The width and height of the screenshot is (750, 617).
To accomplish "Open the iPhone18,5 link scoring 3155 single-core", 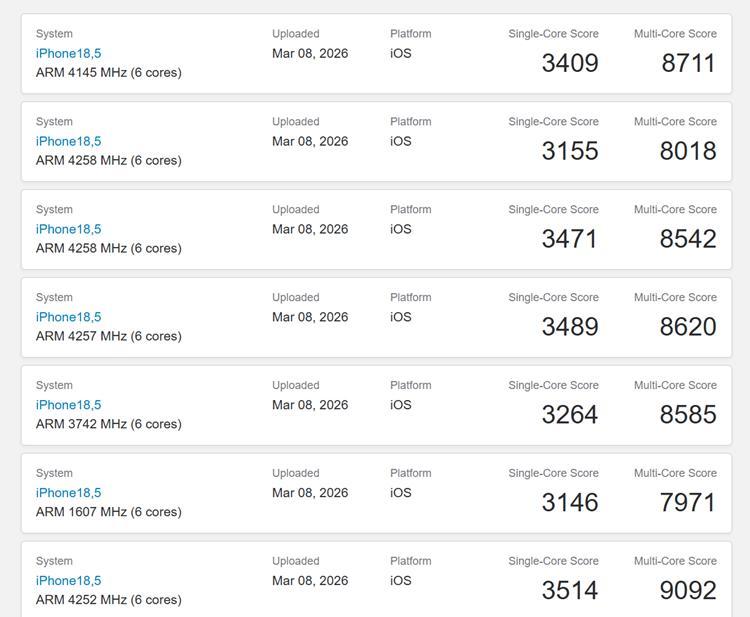I will point(68,141).
